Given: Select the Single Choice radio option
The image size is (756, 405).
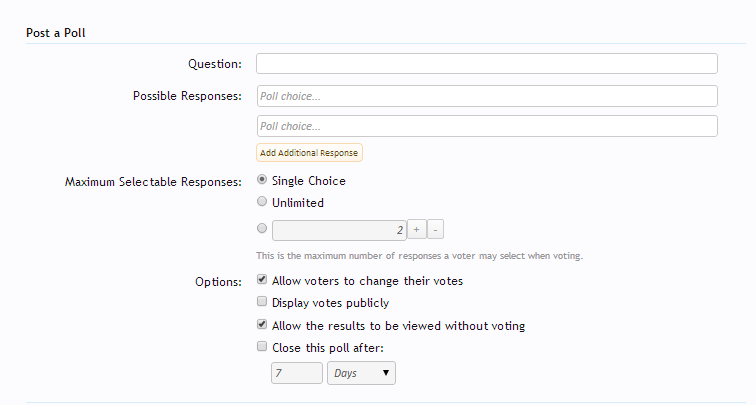Looking at the screenshot, I should (263, 181).
